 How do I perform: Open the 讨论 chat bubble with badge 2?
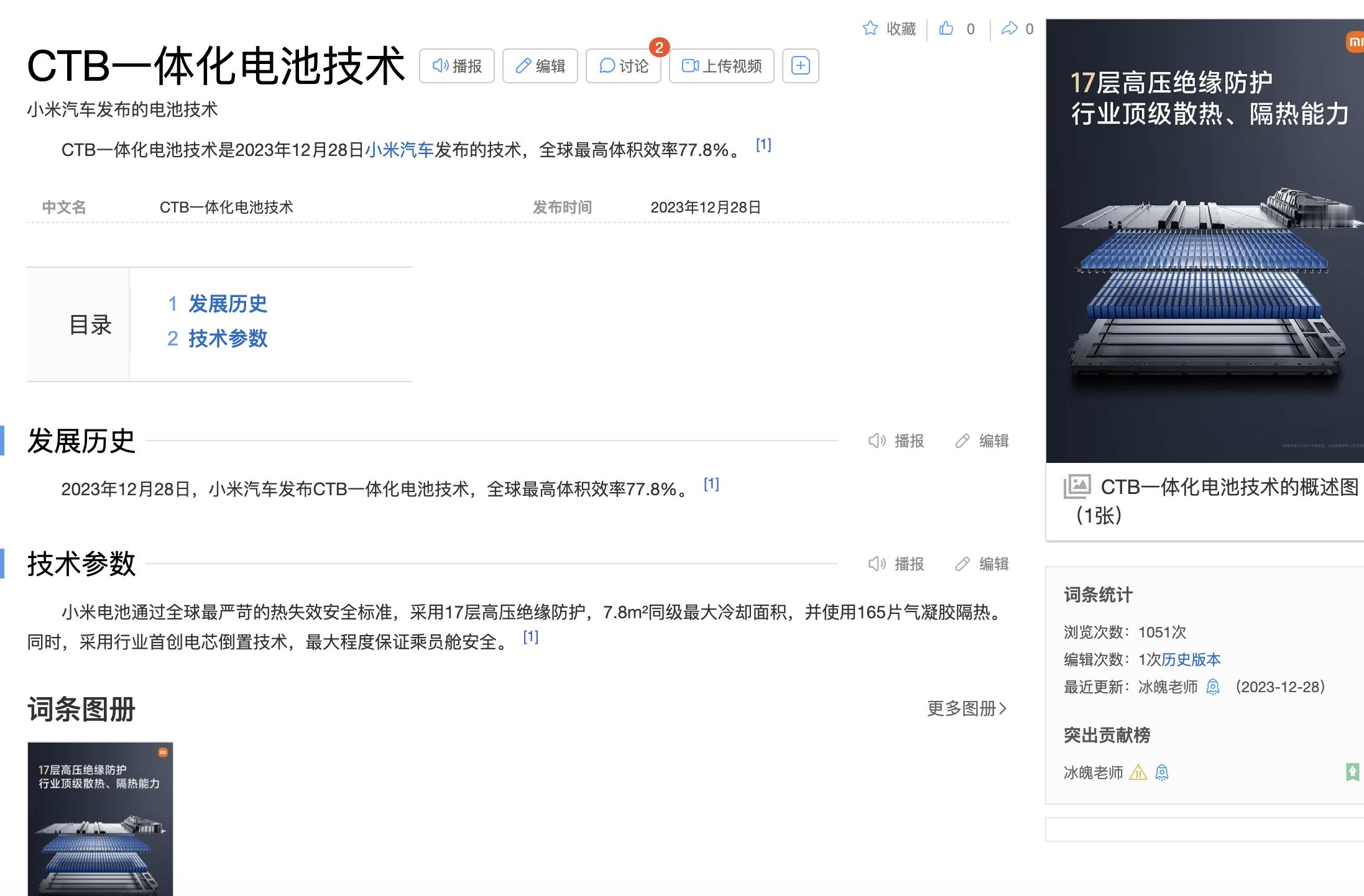(x=607, y=66)
